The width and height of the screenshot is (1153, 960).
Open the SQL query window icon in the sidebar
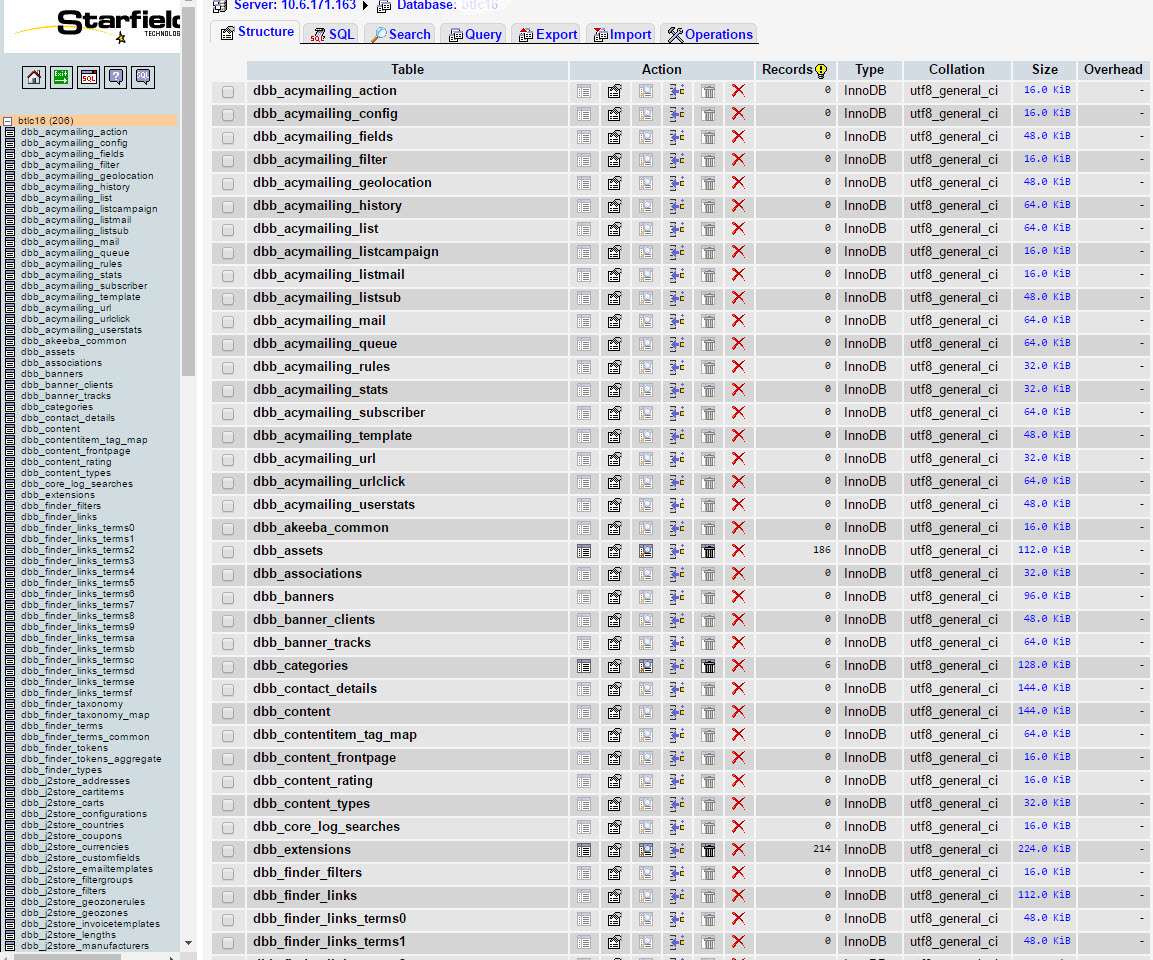88,77
